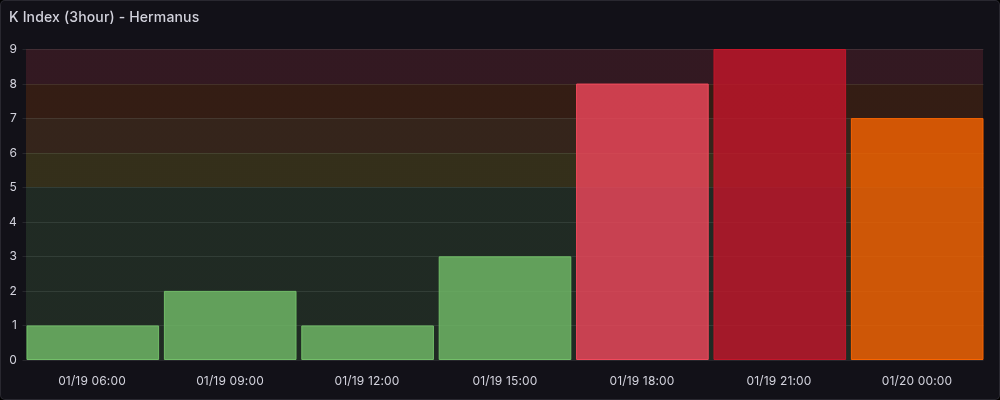Select the bar for 01/19 12:00
The height and width of the screenshot is (400, 1000).
[x=367, y=343]
